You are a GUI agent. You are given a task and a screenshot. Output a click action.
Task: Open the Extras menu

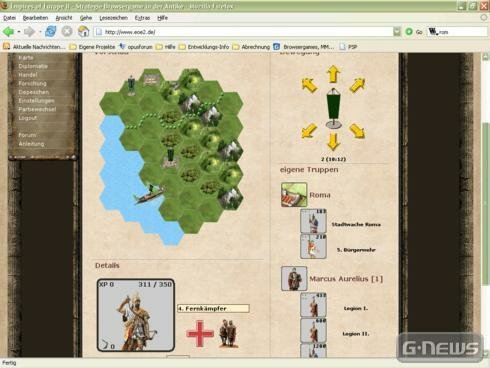(142, 18)
